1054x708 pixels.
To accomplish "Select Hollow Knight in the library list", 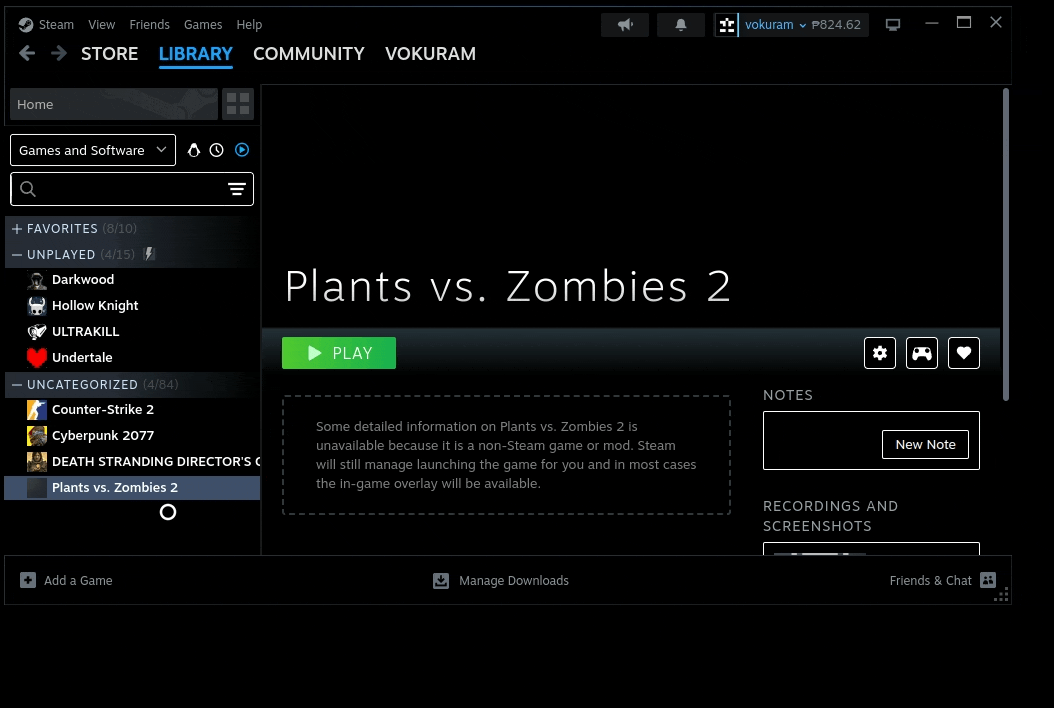I will tap(132, 306).
